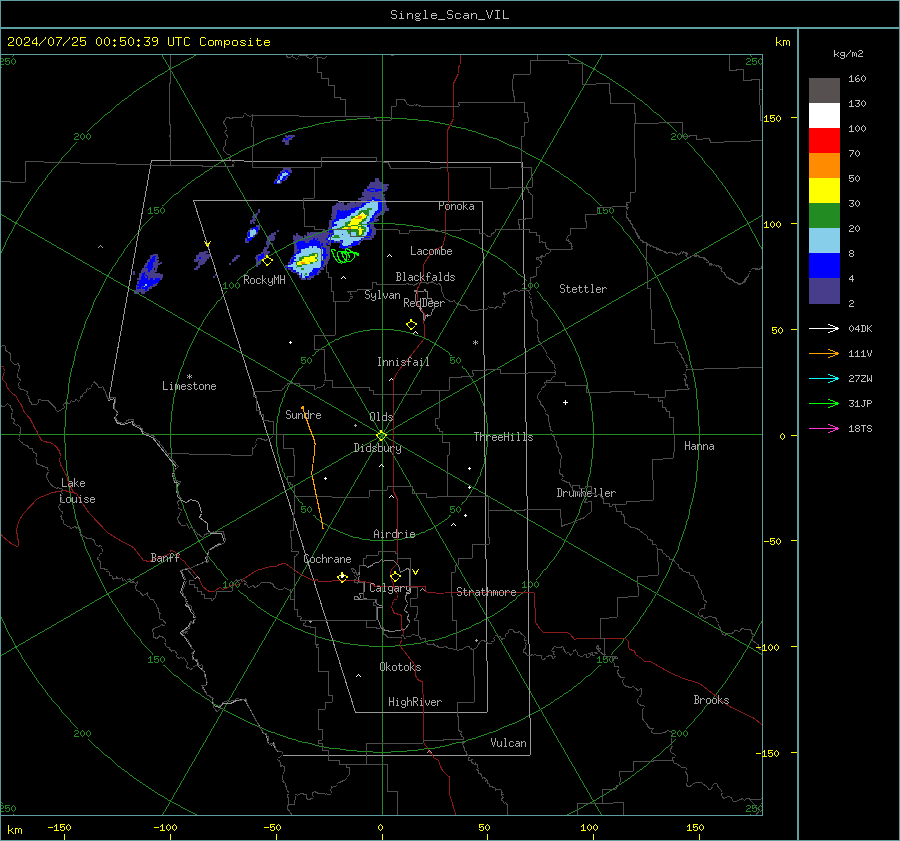Screen dimensions: 900x841
Task: Click the Vulcan city label
Action: (x=508, y=743)
